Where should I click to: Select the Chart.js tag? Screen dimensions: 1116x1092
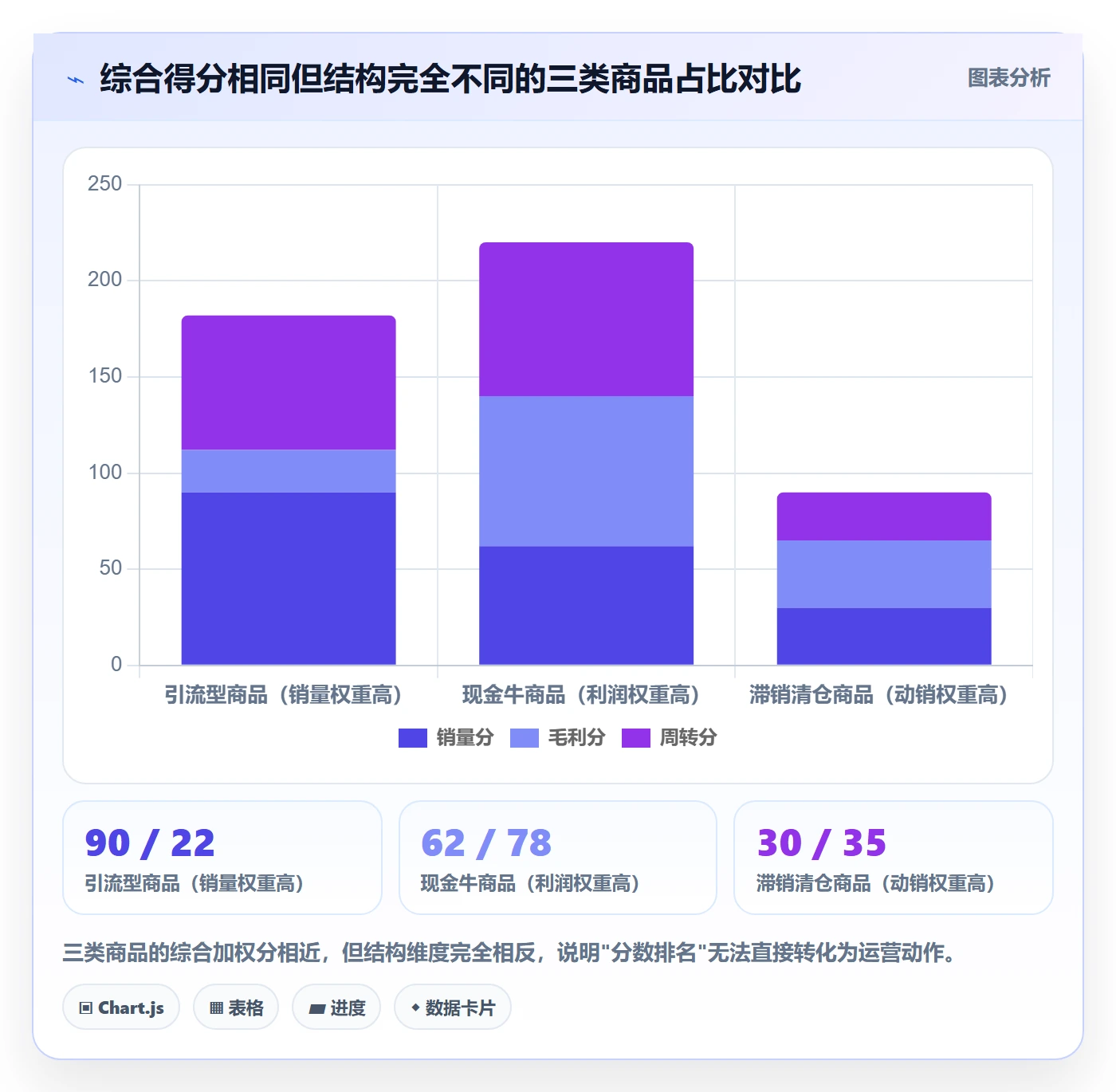click(121, 1008)
